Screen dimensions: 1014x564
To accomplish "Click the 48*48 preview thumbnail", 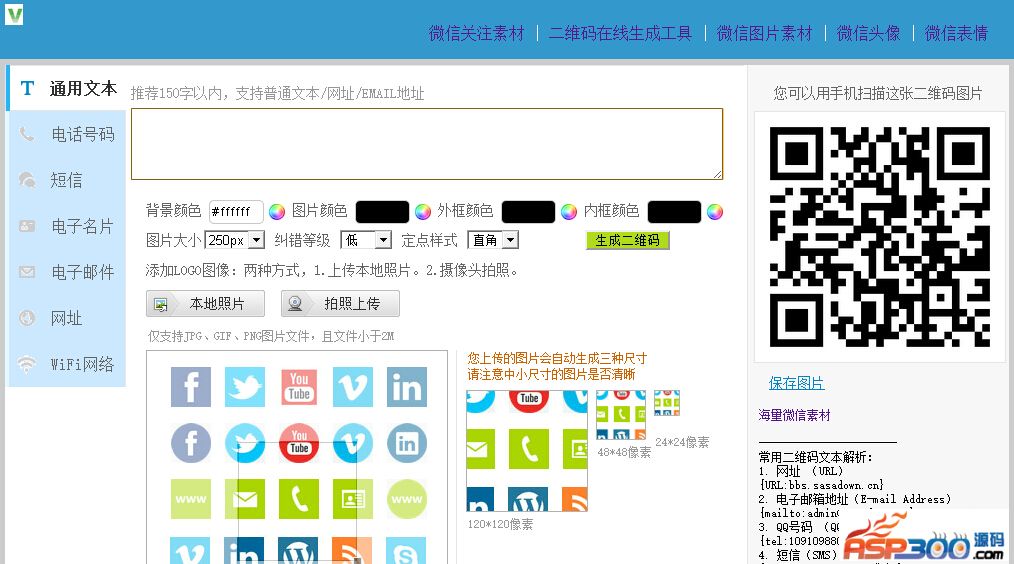I will point(621,415).
